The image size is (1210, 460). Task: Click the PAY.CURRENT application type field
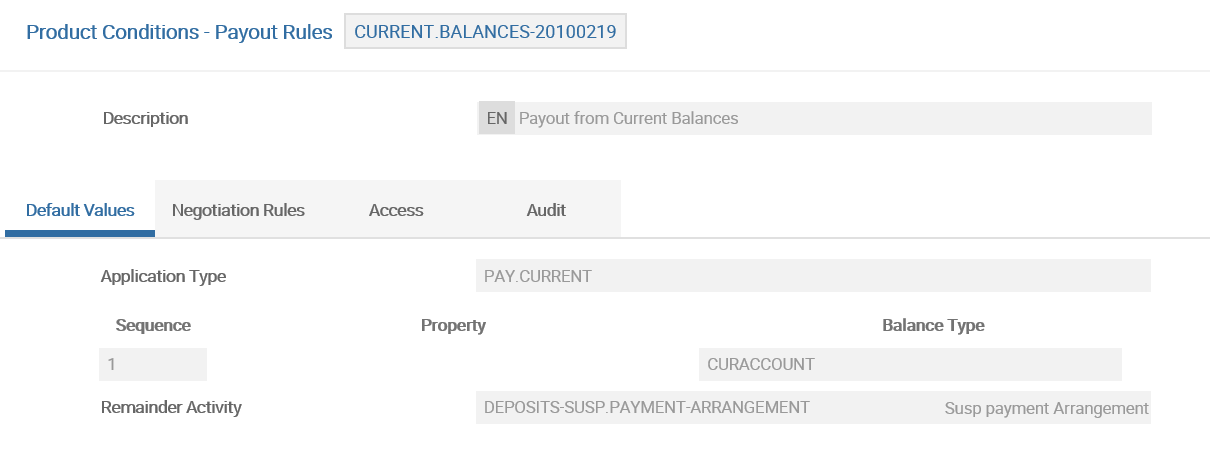[x=812, y=276]
